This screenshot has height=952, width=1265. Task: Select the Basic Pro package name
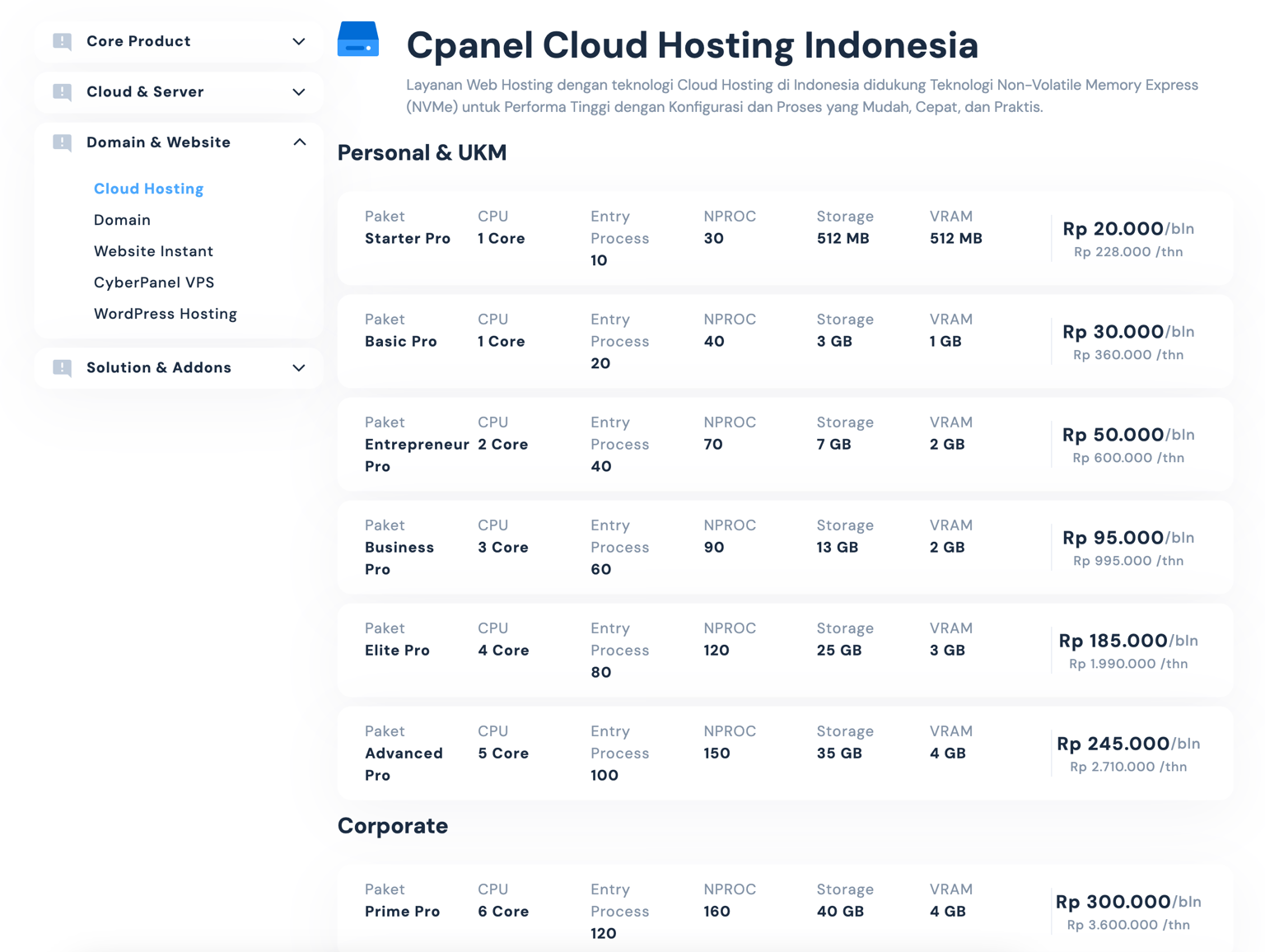click(x=401, y=342)
